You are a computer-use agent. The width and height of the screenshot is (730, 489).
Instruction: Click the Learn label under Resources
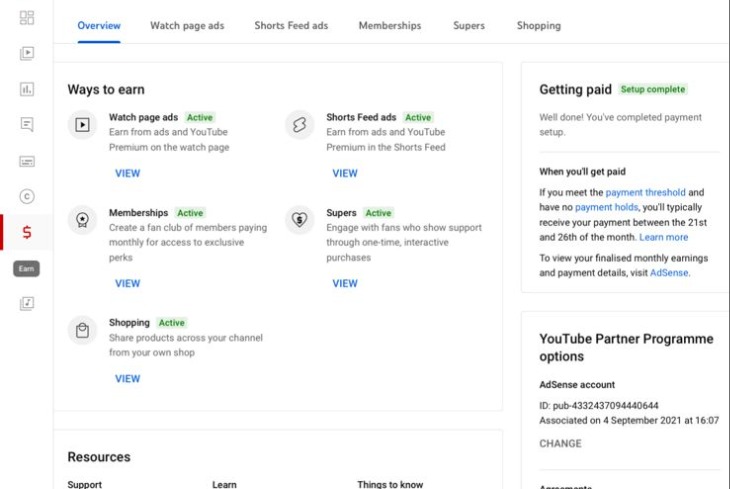pos(224,484)
